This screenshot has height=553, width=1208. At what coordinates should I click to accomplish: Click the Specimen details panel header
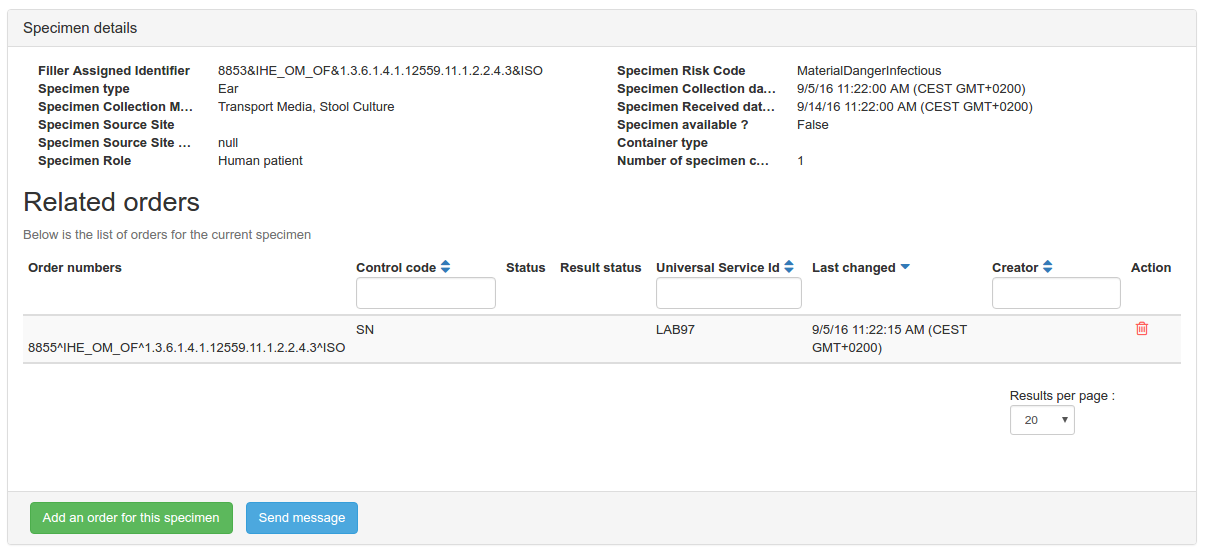(x=80, y=28)
